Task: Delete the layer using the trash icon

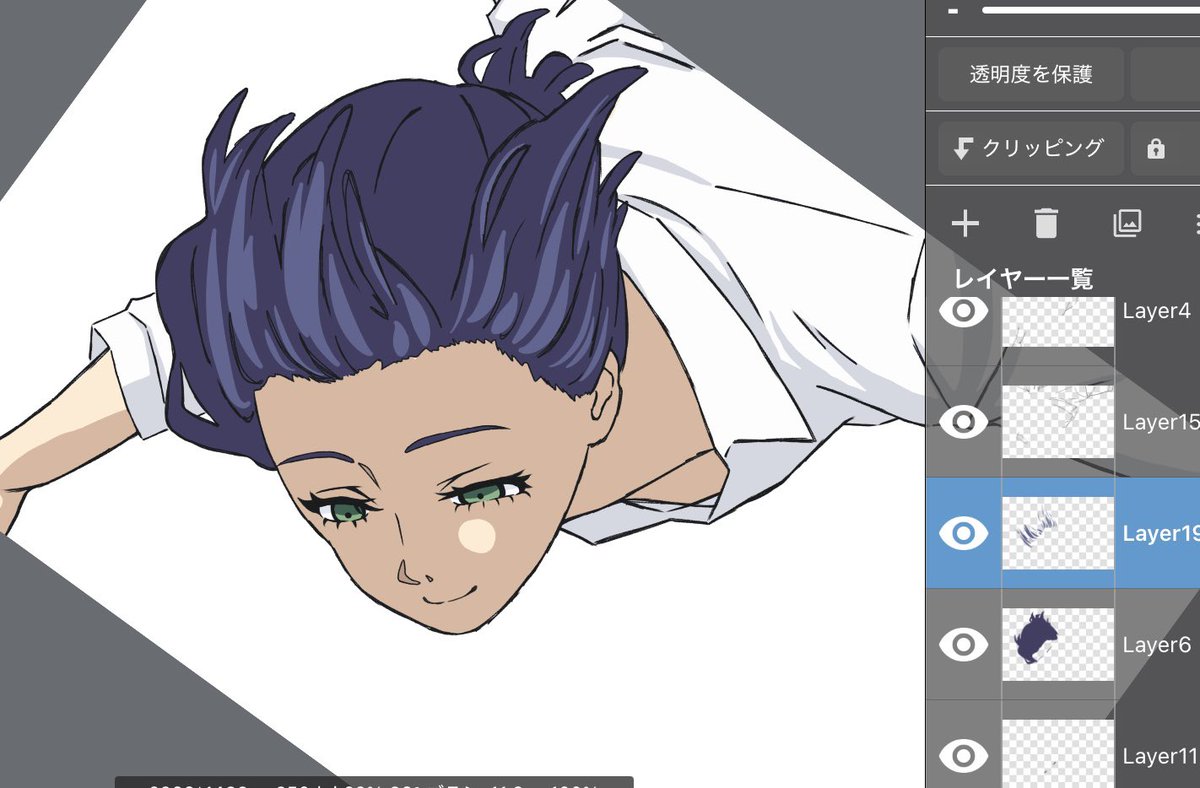Action: tap(1046, 223)
